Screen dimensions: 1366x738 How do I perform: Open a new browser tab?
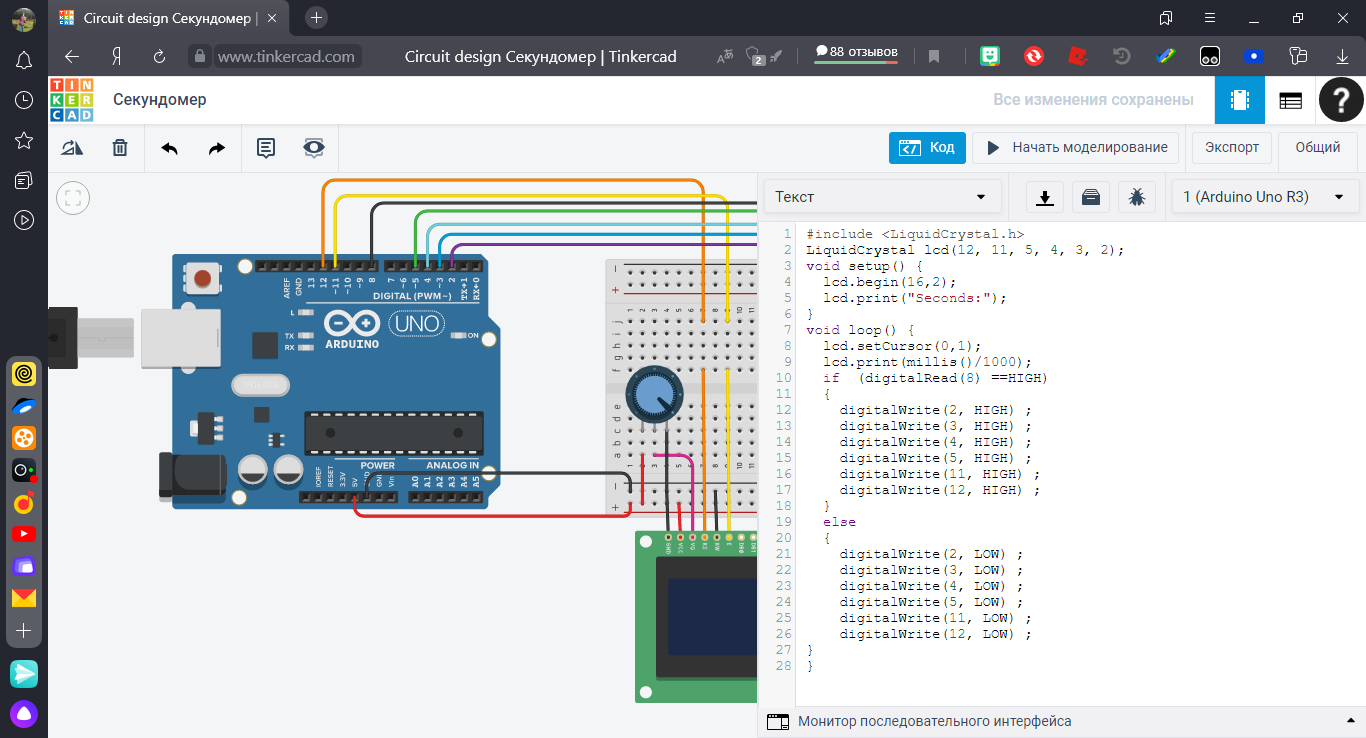[316, 17]
